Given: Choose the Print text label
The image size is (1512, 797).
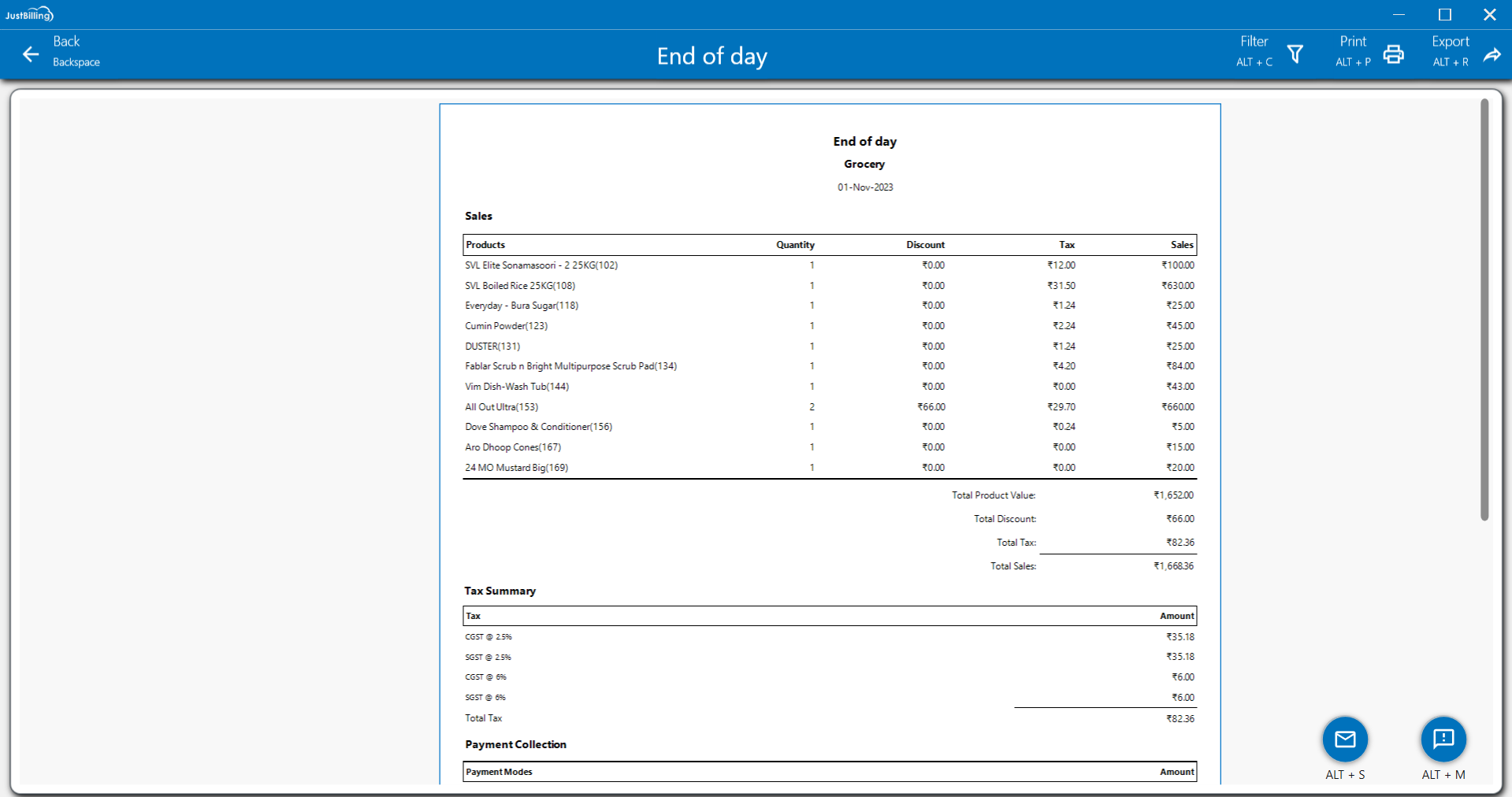Looking at the screenshot, I should [x=1353, y=42].
